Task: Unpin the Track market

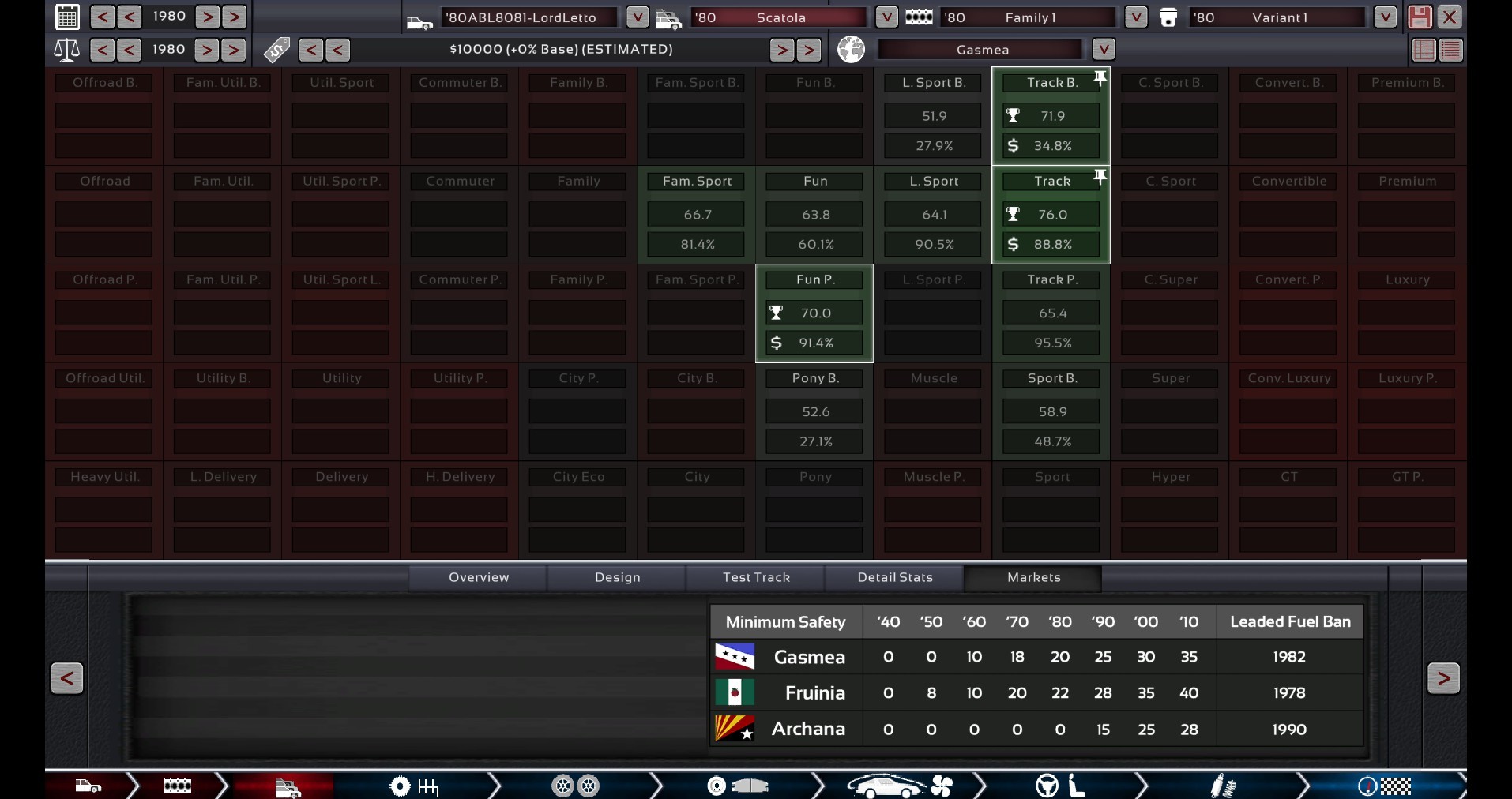Action: pyautogui.click(x=1100, y=176)
